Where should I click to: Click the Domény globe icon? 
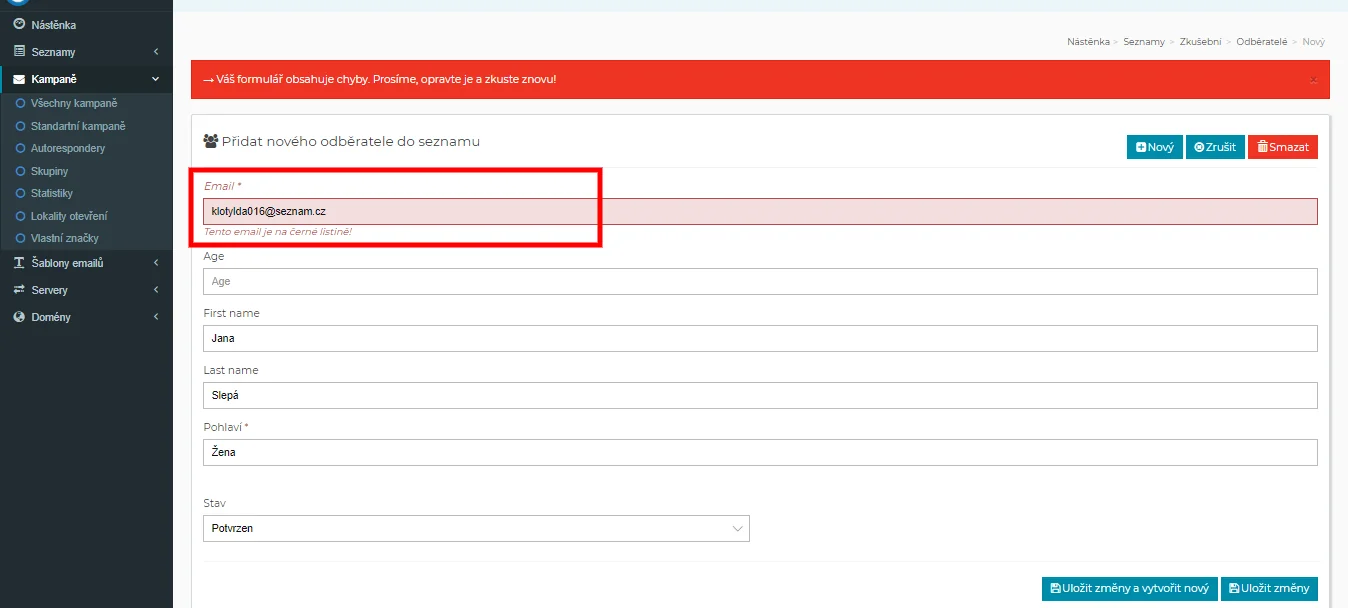tap(19, 317)
